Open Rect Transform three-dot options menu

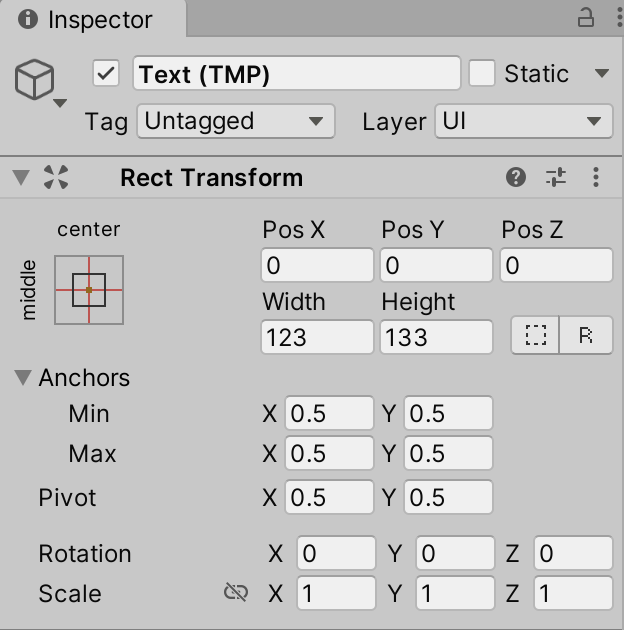pyautogui.click(x=596, y=178)
